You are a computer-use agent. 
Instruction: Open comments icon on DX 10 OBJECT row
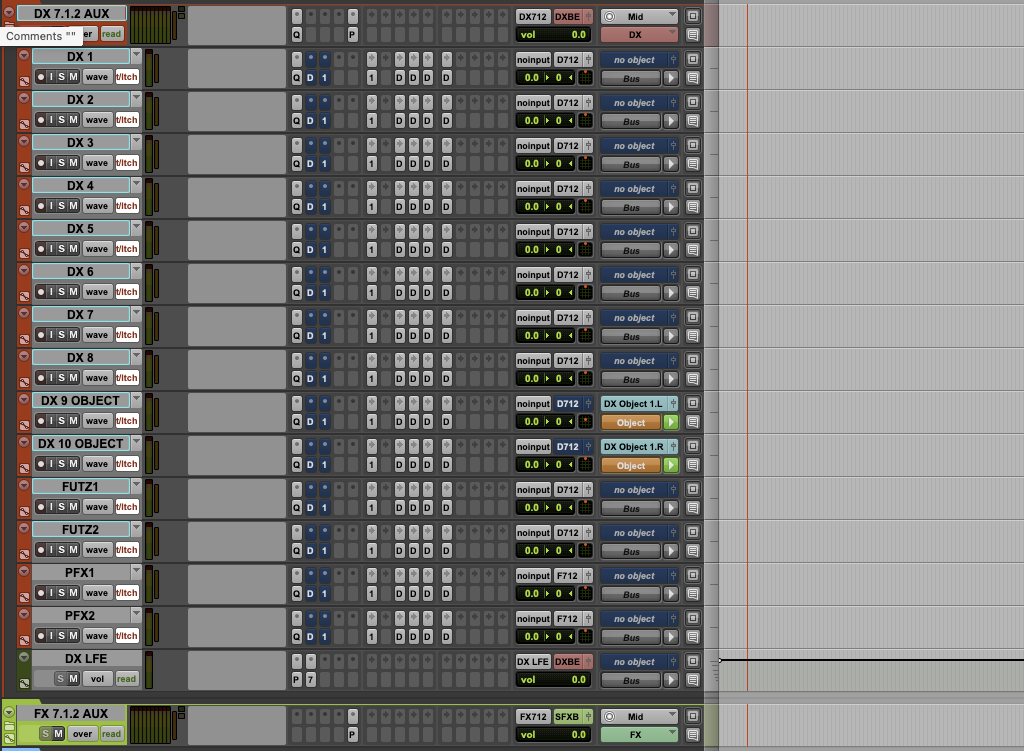pos(693,465)
